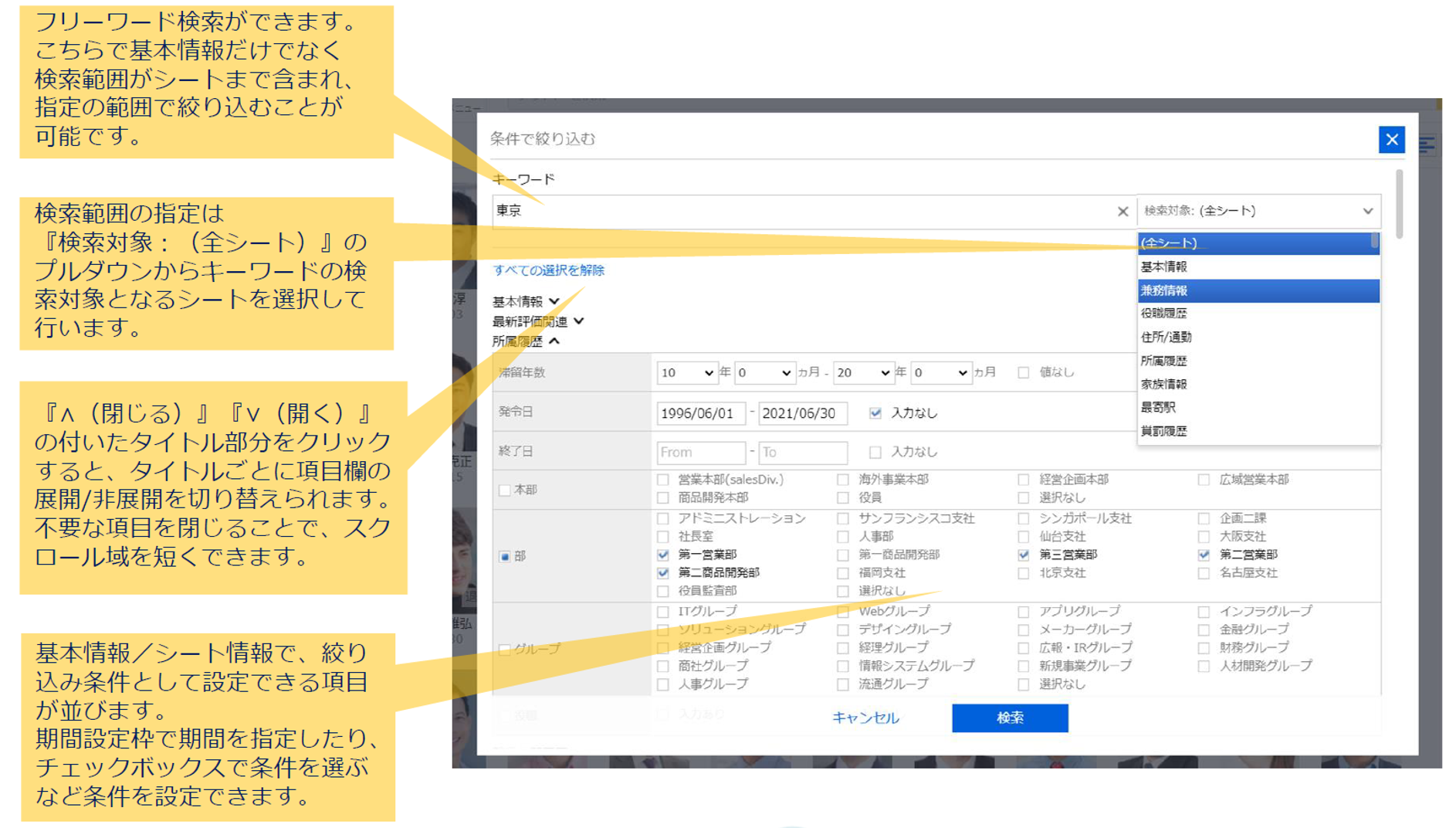Check 営業本部(salesDiv.) checkbox
This screenshot has height=828, width=1456.
coord(663,480)
